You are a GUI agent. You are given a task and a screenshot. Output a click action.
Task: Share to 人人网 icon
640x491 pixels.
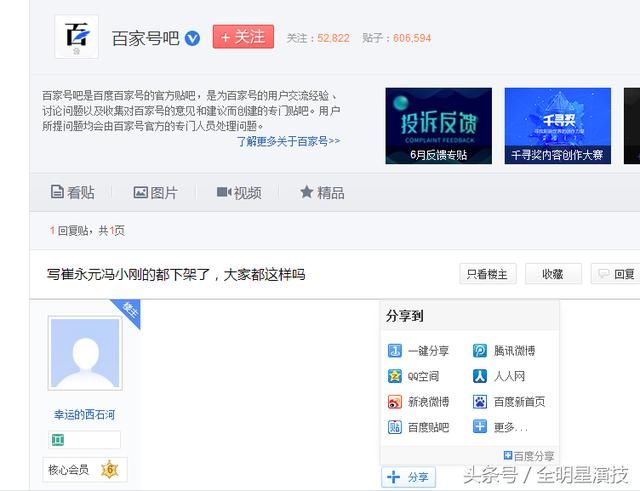pos(480,376)
